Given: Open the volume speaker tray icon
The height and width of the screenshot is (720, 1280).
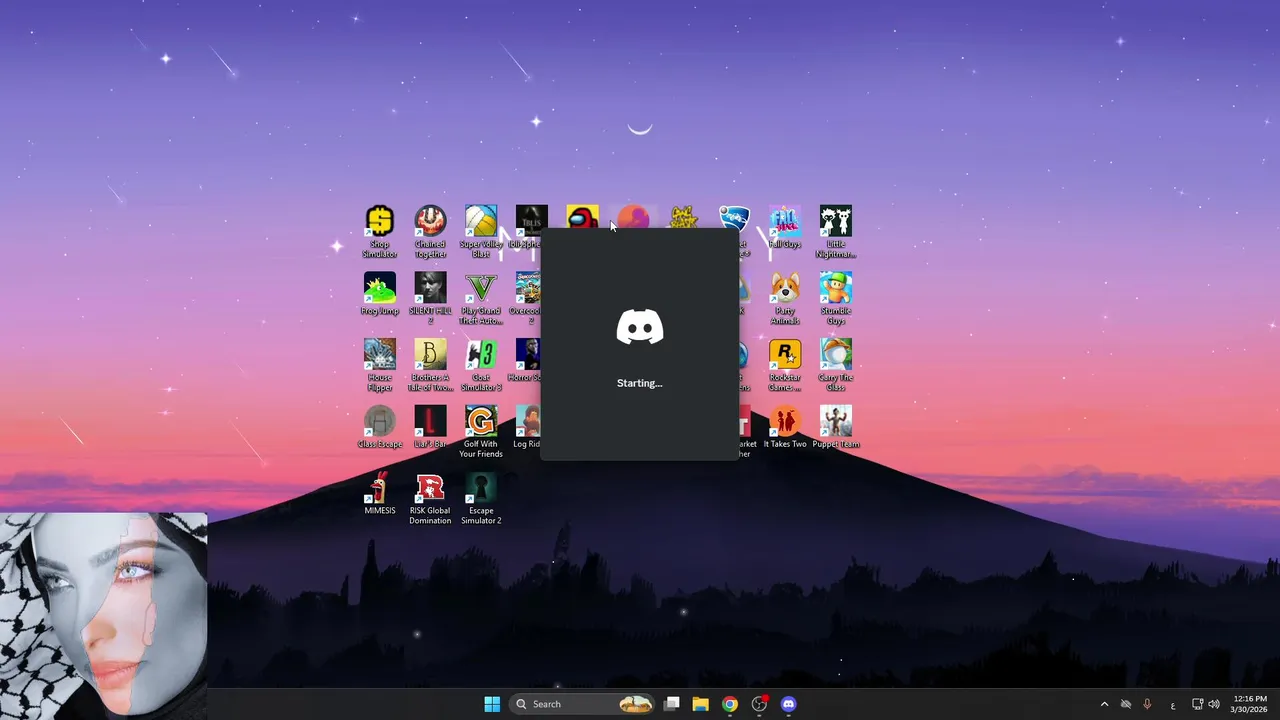Looking at the screenshot, I should point(1214,704).
